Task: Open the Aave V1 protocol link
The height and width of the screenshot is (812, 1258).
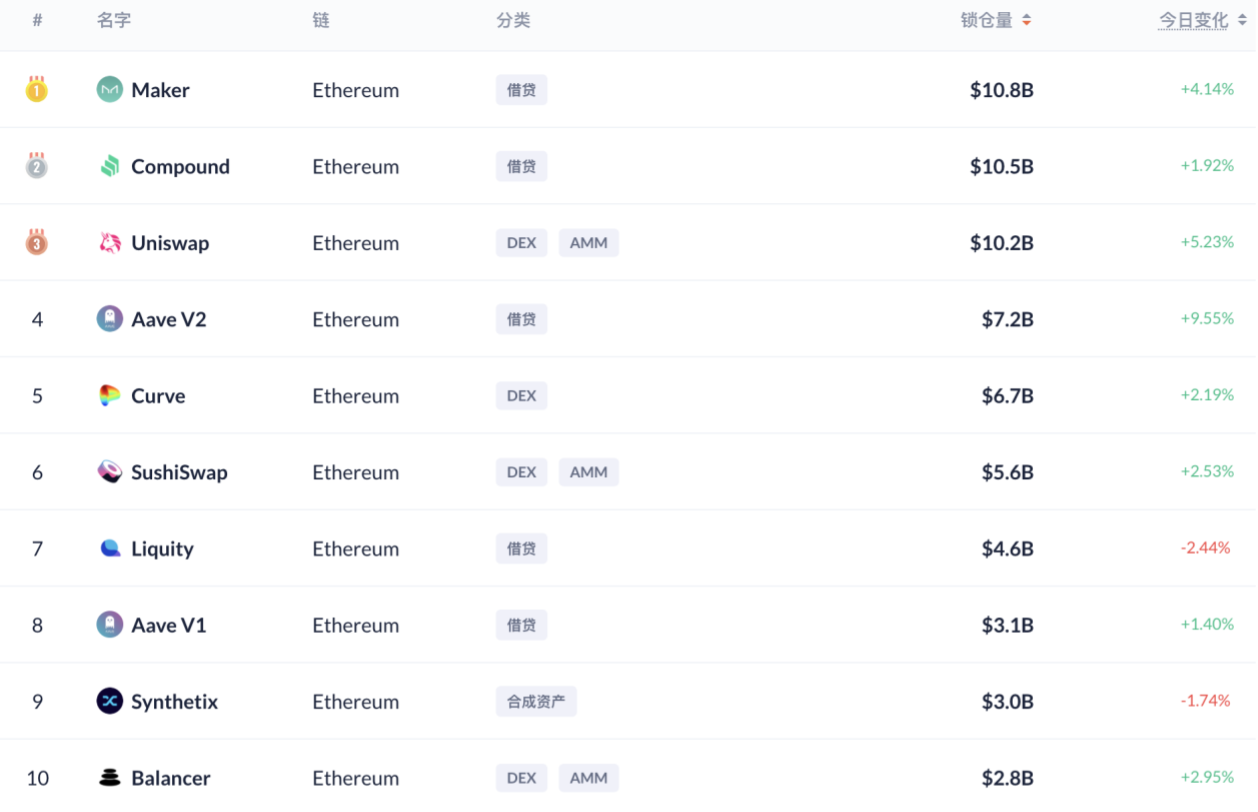Action: pyautogui.click(x=168, y=625)
